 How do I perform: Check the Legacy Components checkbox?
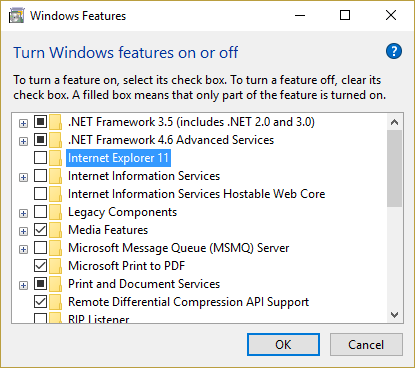40,212
